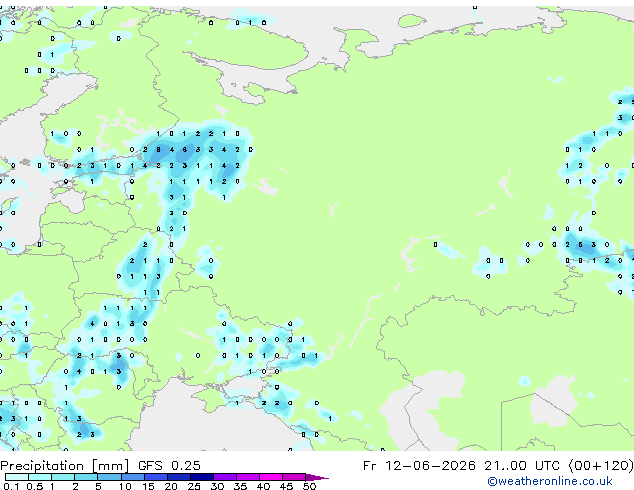Click the above-50 mm arrow tip of legend

click(x=317, y=477)
